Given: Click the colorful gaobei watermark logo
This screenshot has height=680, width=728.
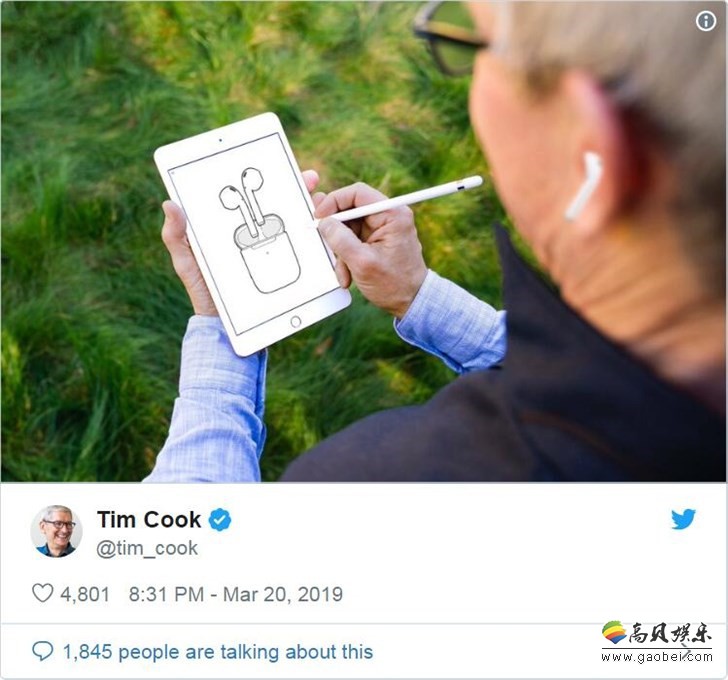Looking at the screenshot, I should (614, 632).
